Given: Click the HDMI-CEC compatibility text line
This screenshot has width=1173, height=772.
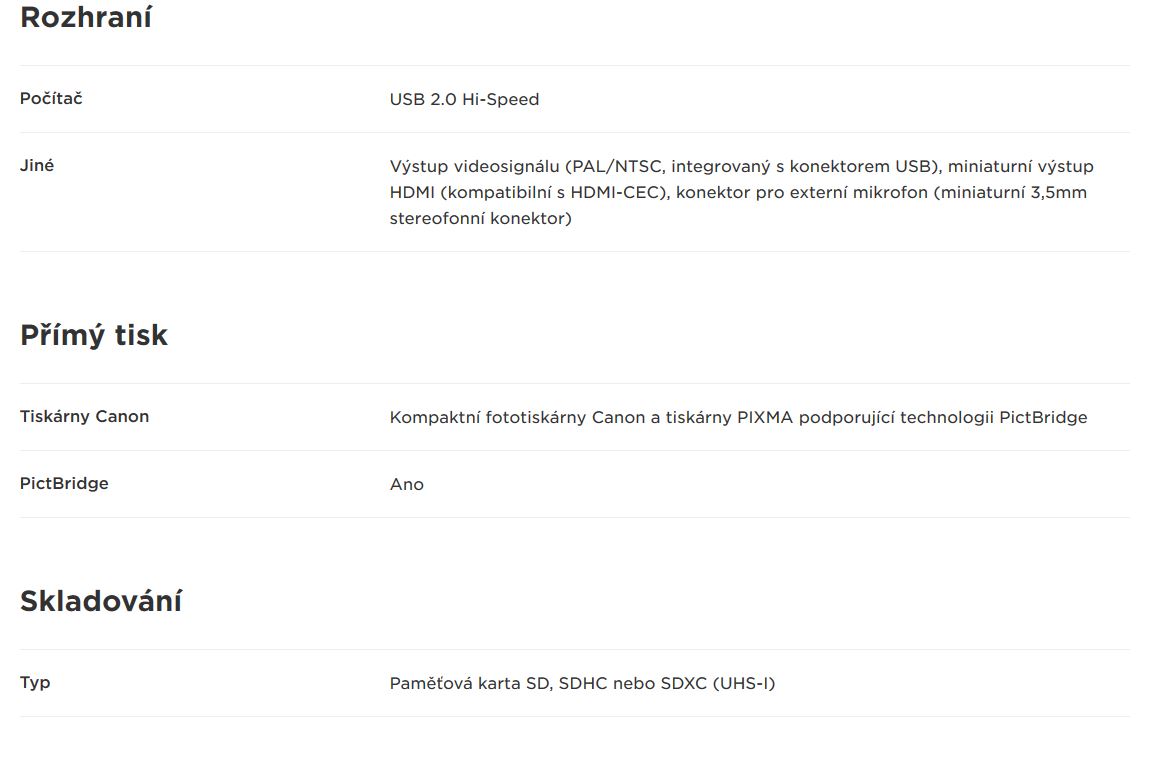Looking at the screenshot, I should 738,192.
